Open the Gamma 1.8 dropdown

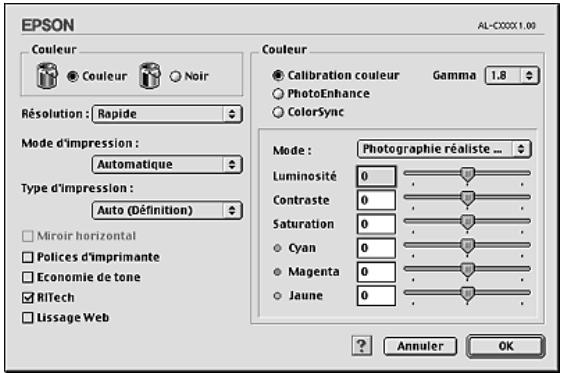point(512,76)
